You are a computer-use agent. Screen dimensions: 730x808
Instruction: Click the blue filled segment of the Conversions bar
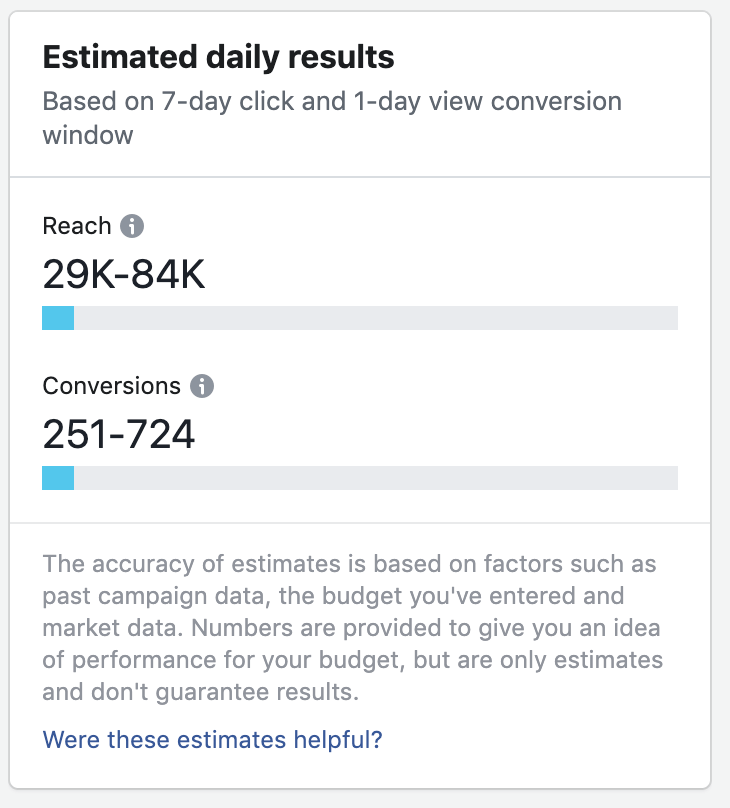pos(58,478)
